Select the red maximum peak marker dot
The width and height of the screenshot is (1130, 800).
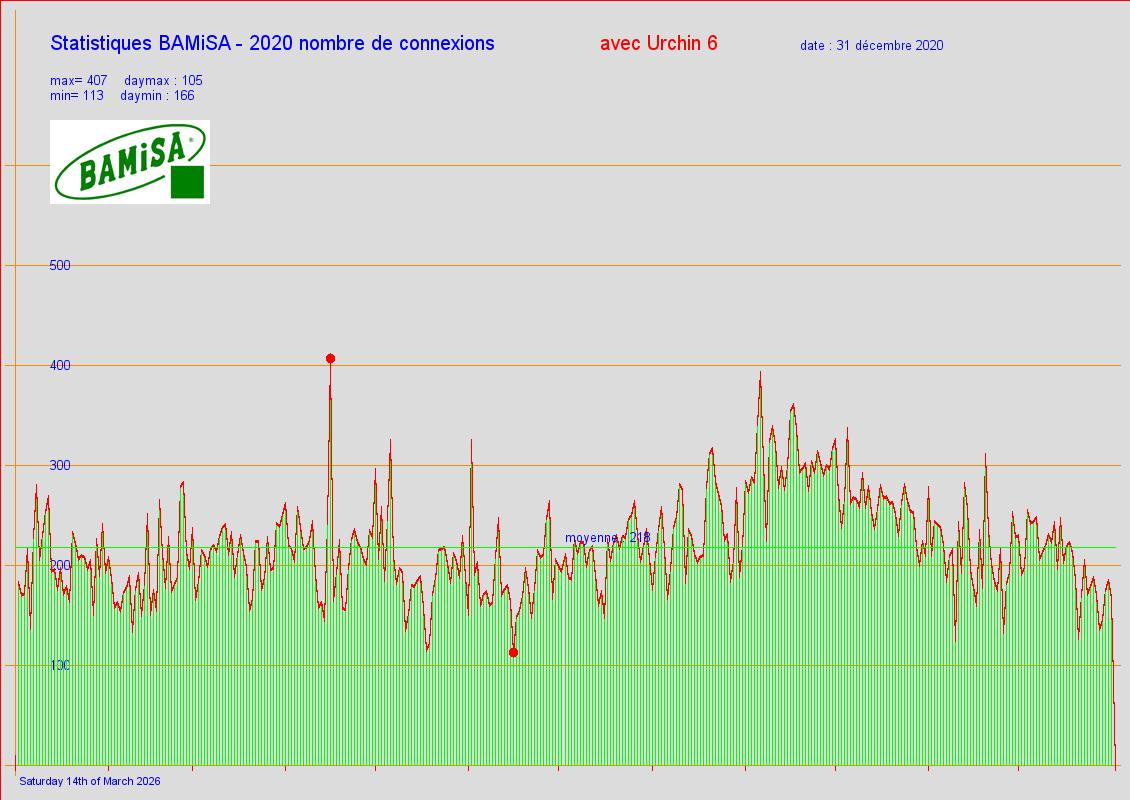pos(330,358)
